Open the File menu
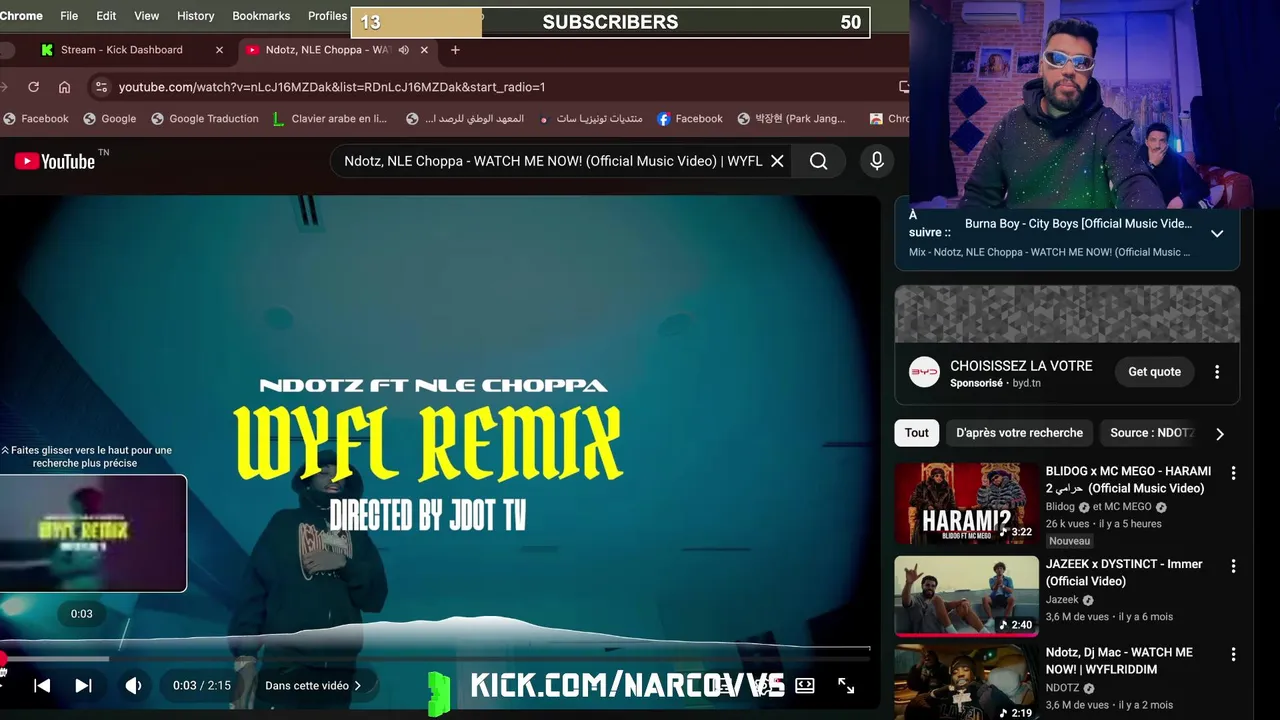The width and height of the screenshot is (1280, 720). coord(69,16)
